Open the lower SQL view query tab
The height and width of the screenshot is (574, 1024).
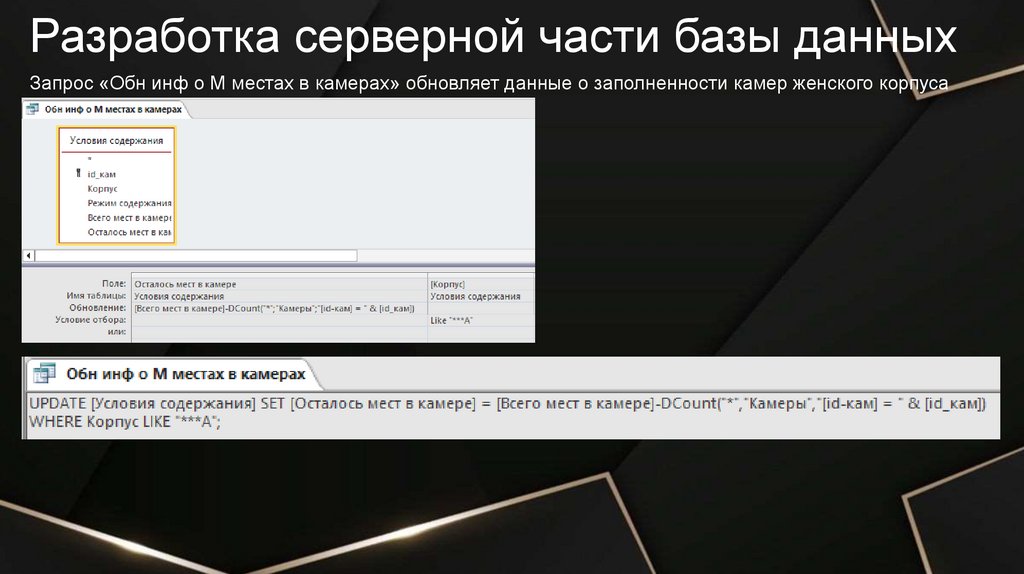(x=174, y=374)
